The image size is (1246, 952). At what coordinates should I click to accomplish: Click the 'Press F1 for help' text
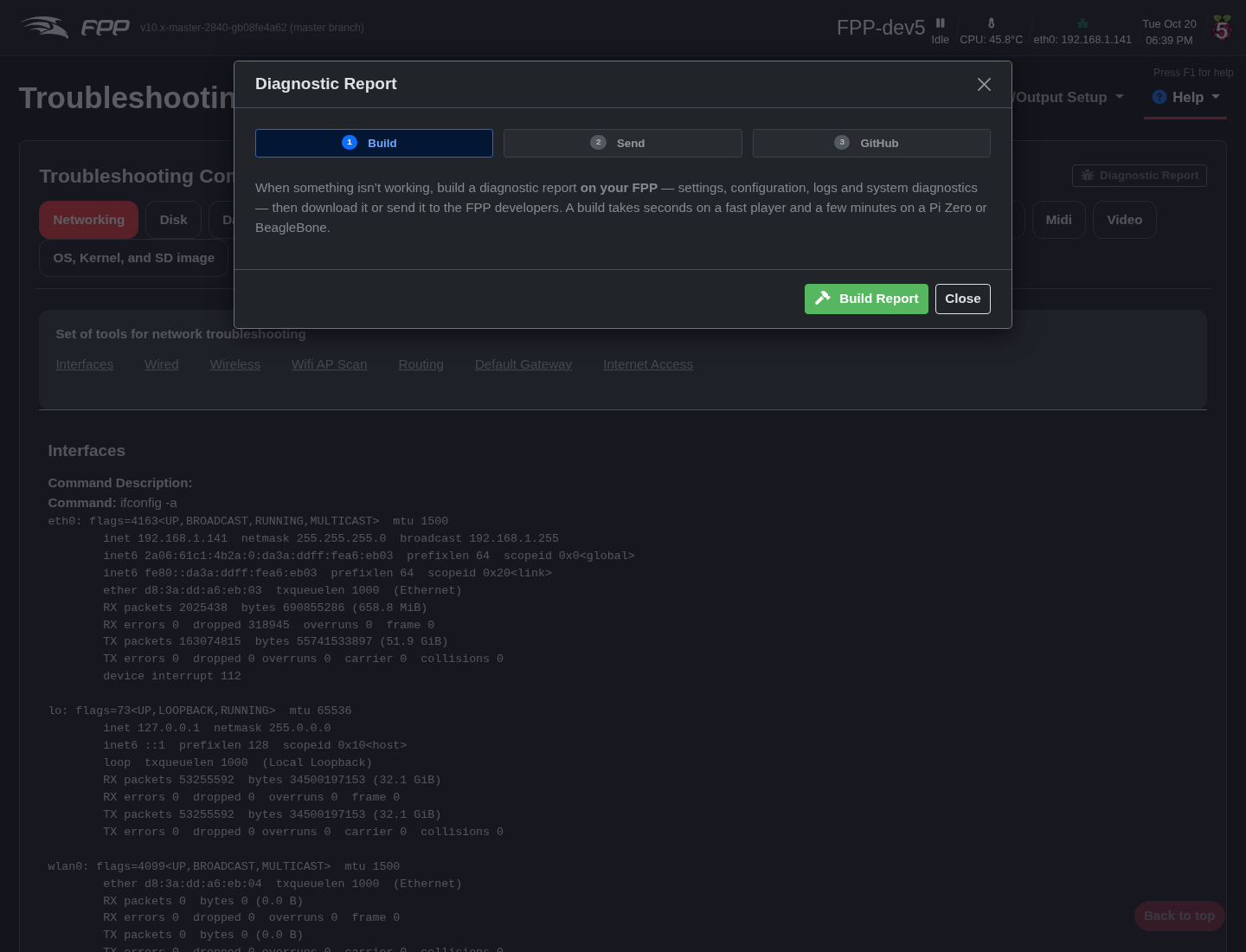1193,73
